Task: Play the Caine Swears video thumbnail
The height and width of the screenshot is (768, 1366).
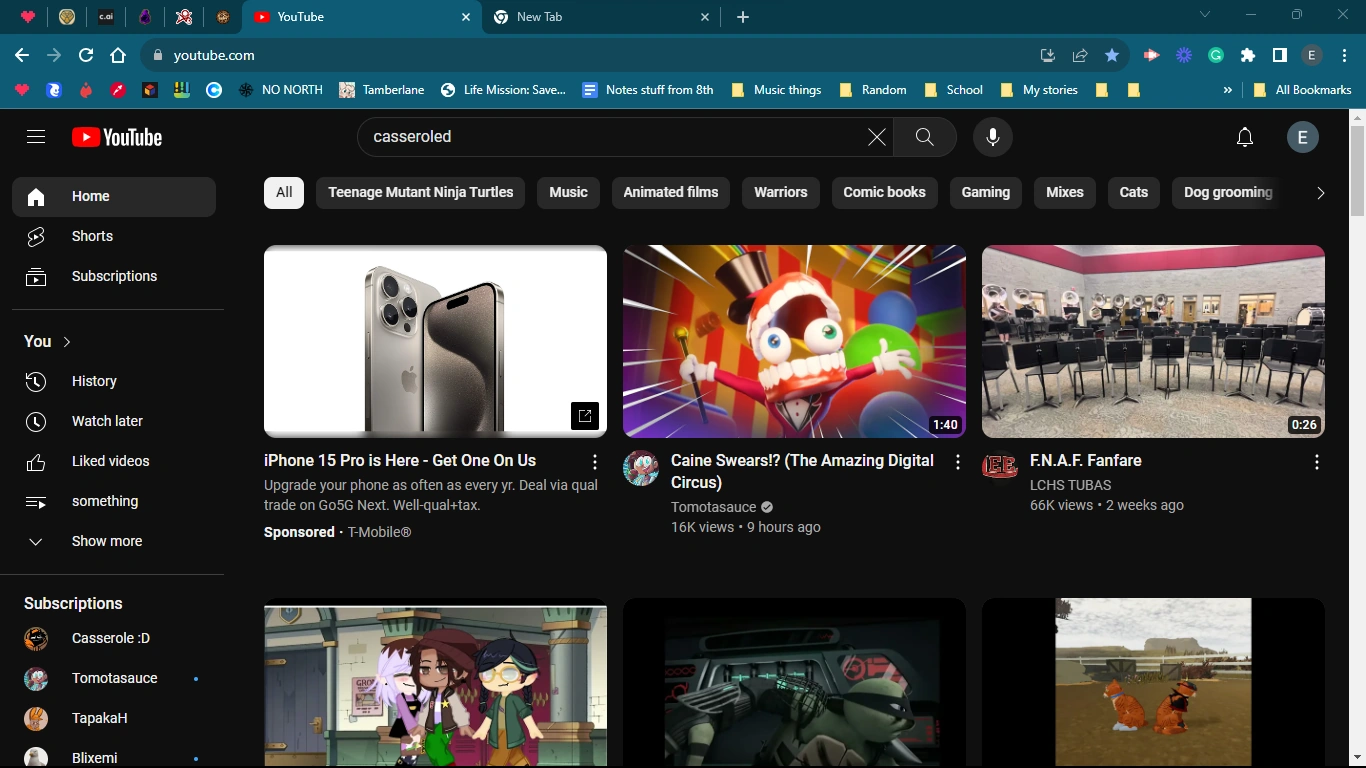Action: (794, 341)
